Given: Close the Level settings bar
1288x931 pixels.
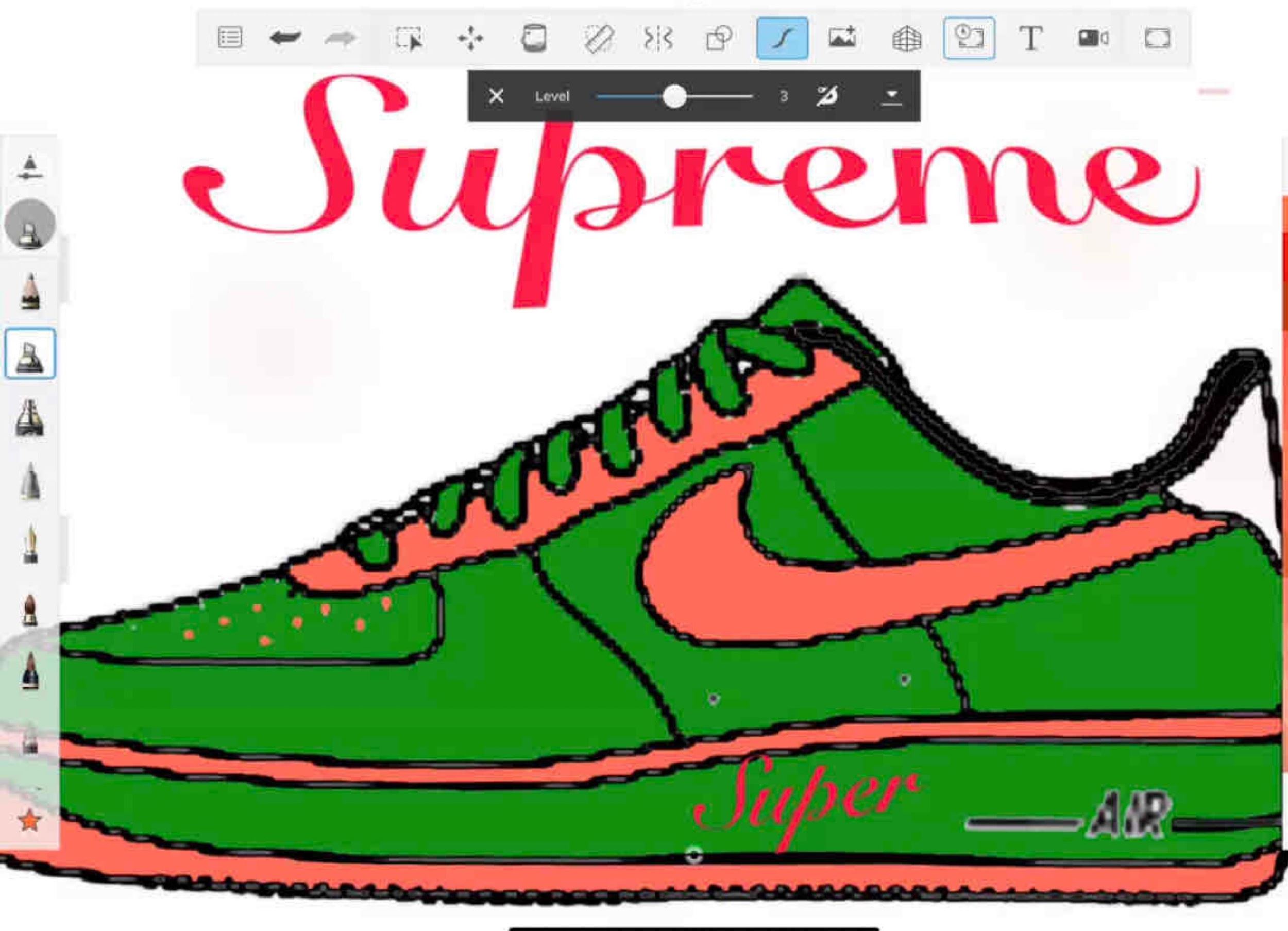Looking at the screenshot, I should (x=496, y=96).
